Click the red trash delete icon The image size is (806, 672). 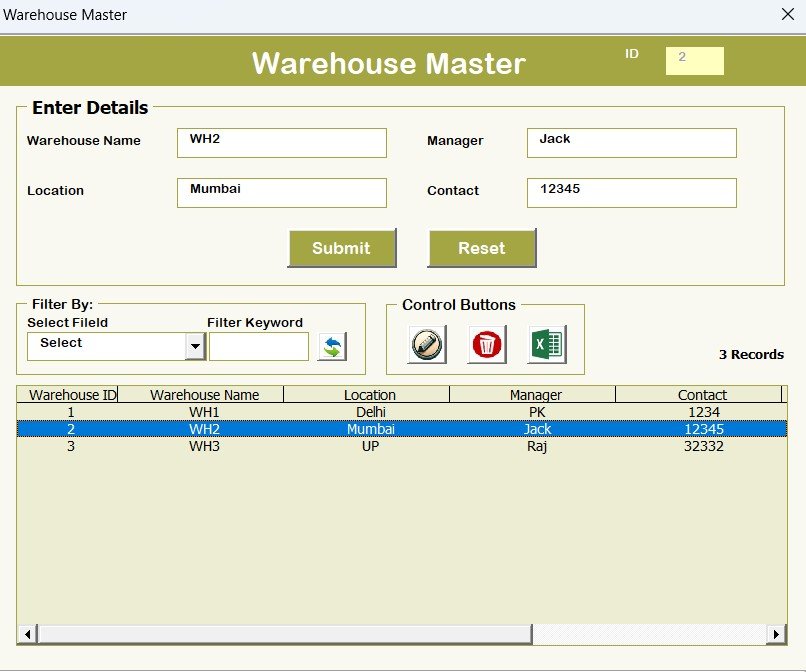pyautogui.click(x=487, y=345)
